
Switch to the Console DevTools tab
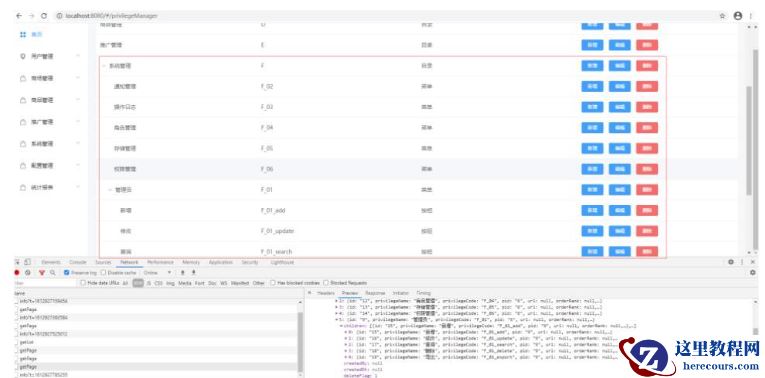[x=78, y=262]
